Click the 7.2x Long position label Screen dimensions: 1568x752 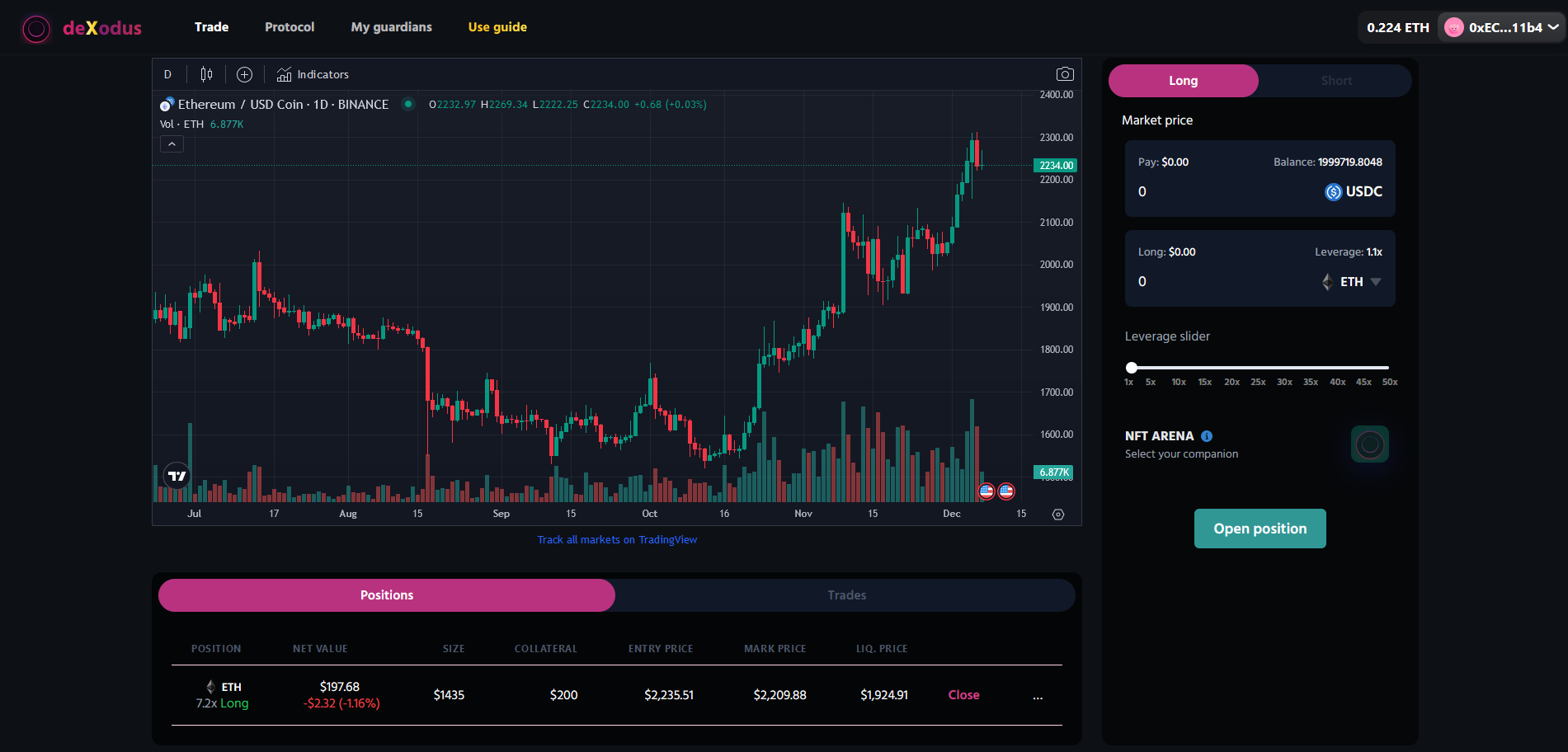tap(222, 703)
